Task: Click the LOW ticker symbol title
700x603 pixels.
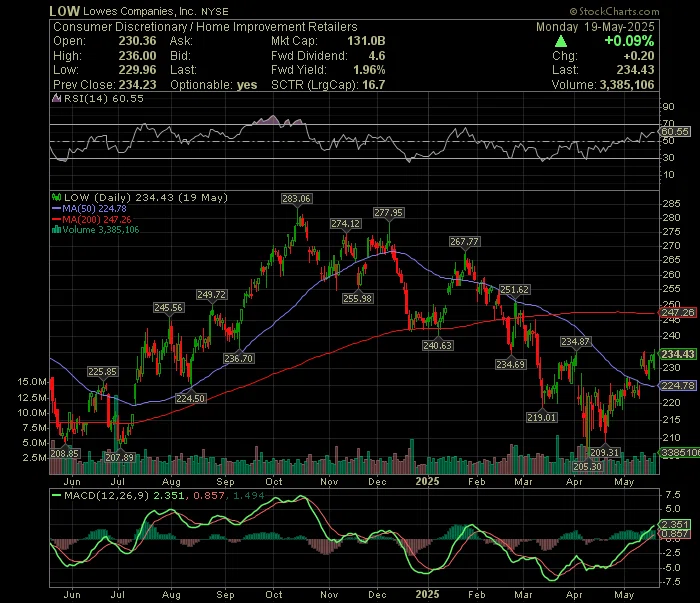Action: pos(64,11)
